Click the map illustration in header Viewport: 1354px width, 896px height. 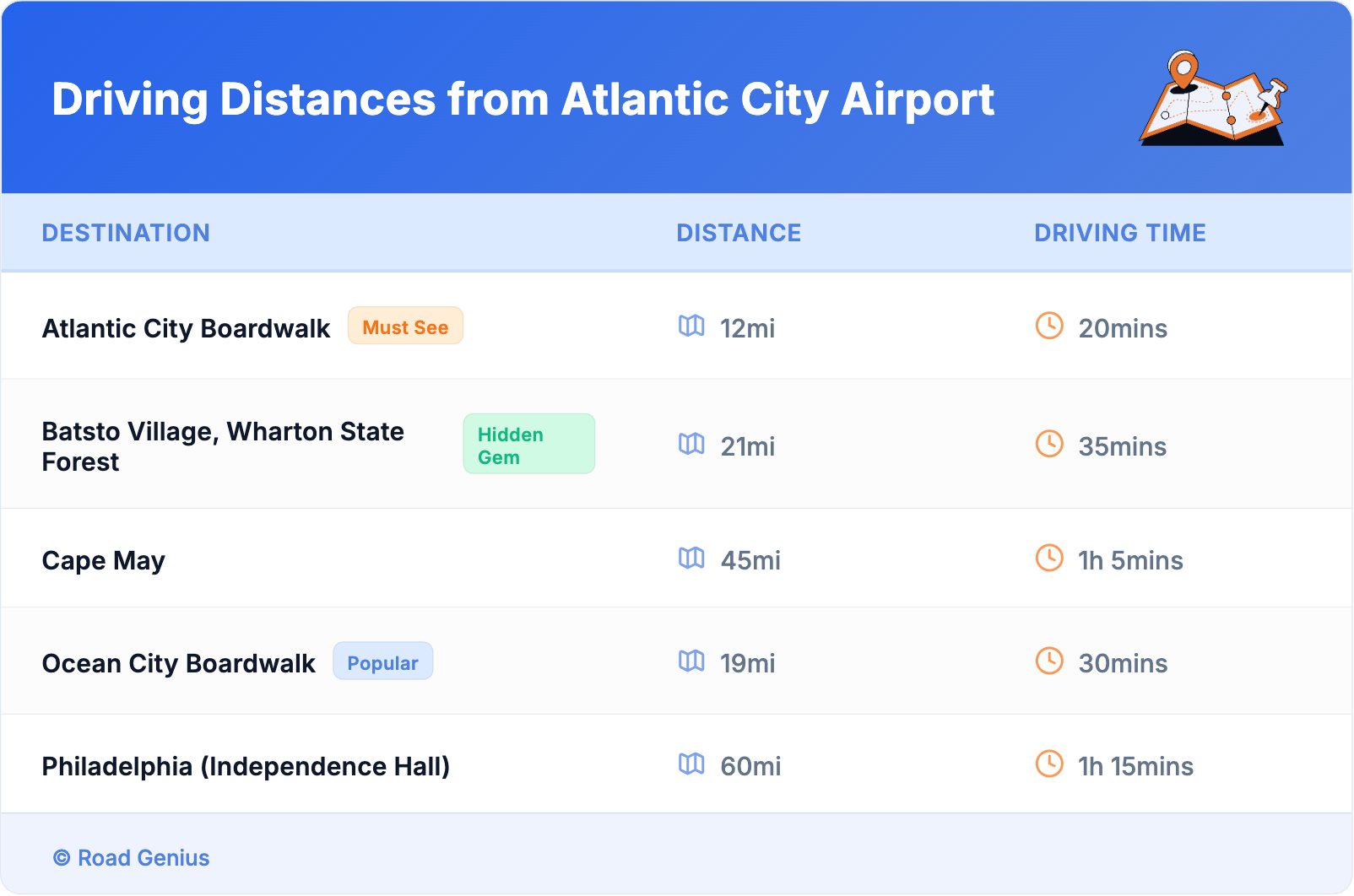(x=1214, y=99)
